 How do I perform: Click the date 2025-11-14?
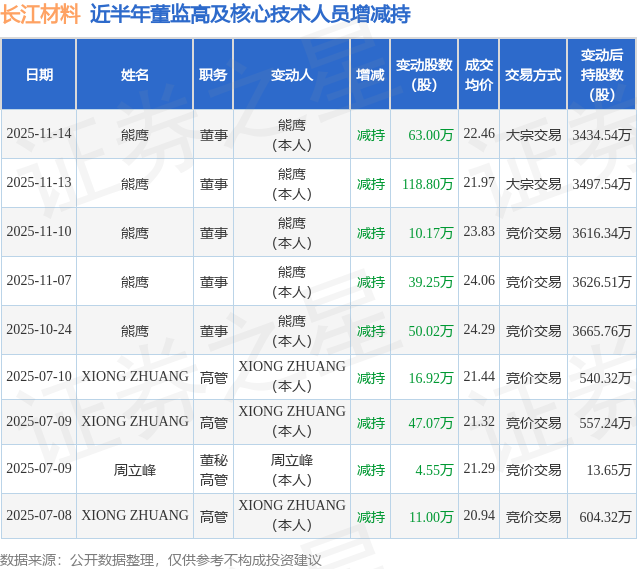[39, 134]
